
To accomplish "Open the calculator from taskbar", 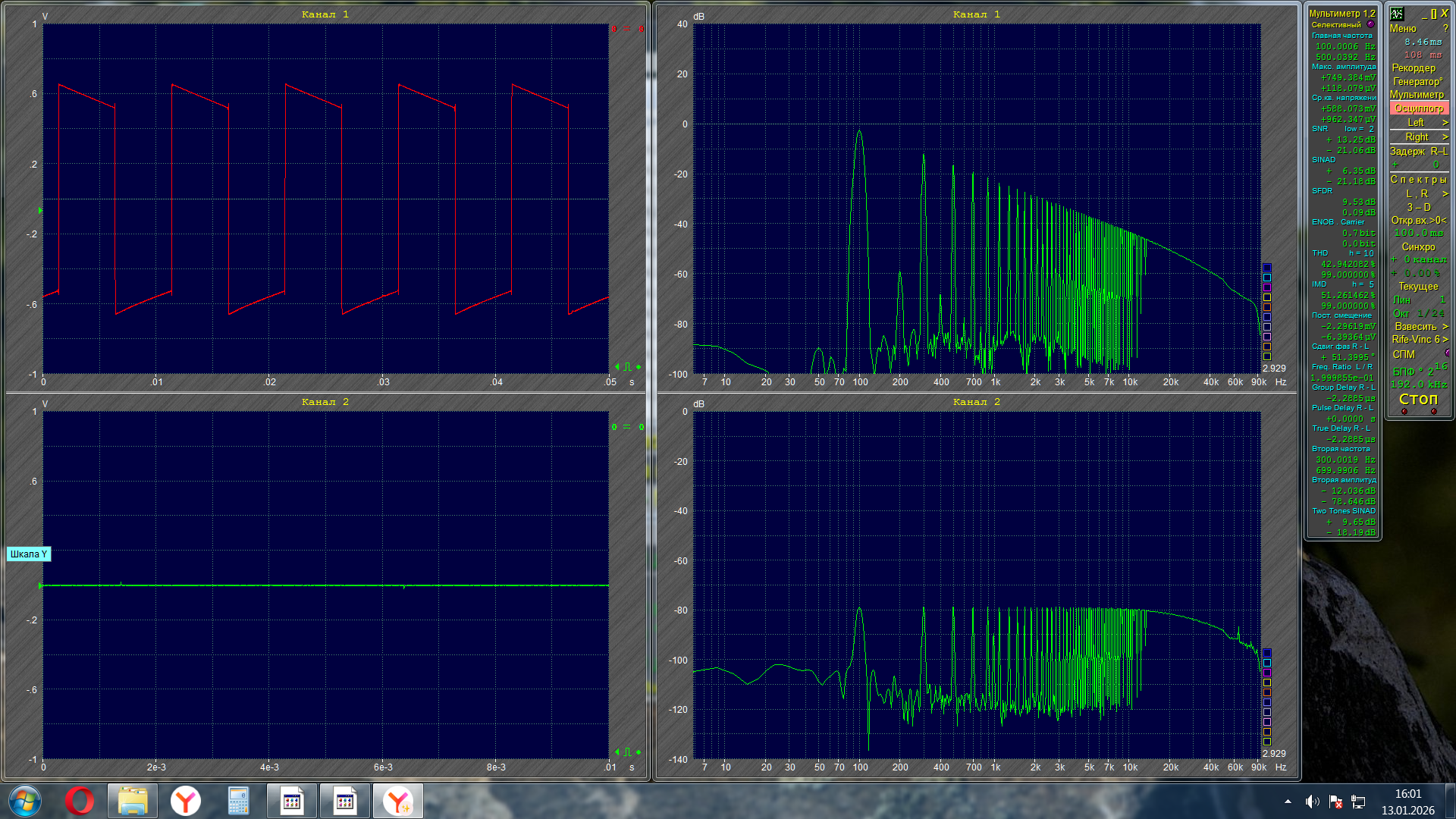I will (x=238, y=801).
